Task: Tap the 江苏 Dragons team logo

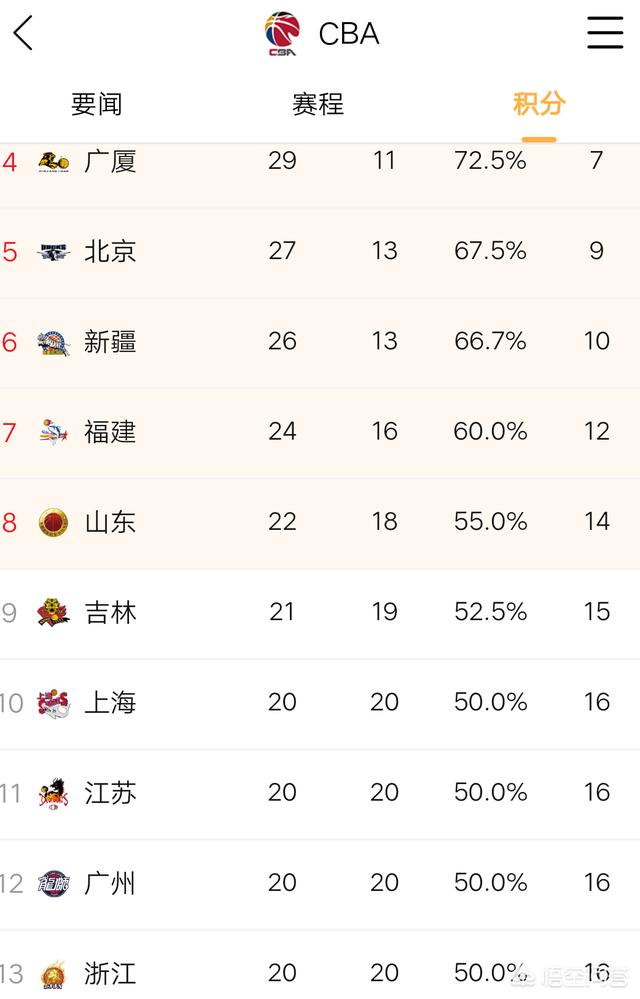Action: [53, 794]
